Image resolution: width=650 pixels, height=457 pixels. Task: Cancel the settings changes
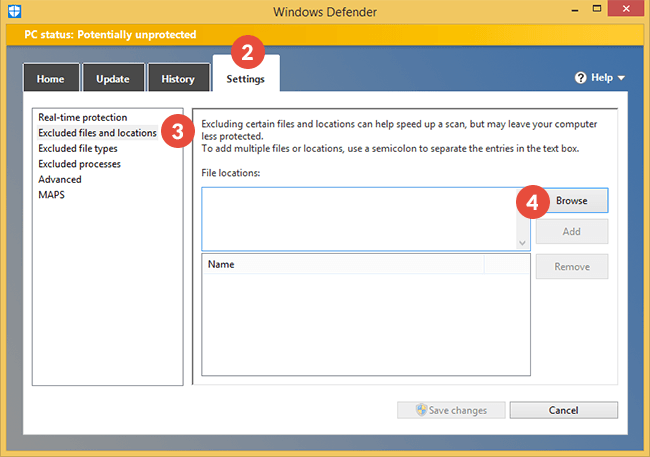coord(564,410)
